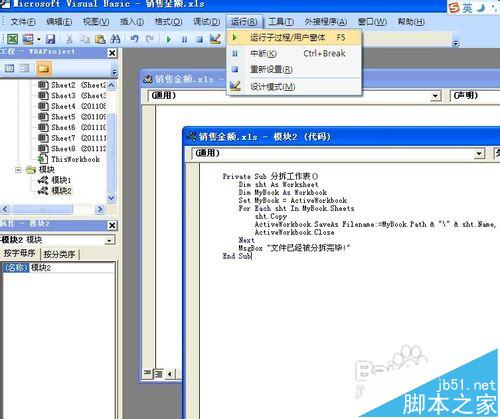Choose 中断 Ctrl+Break menu entry
Screen dimensions: 500x419
(x=294, y=53)
